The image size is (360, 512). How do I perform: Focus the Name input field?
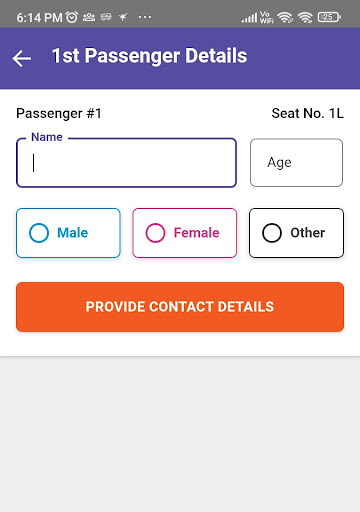click(x=126, y=163)
